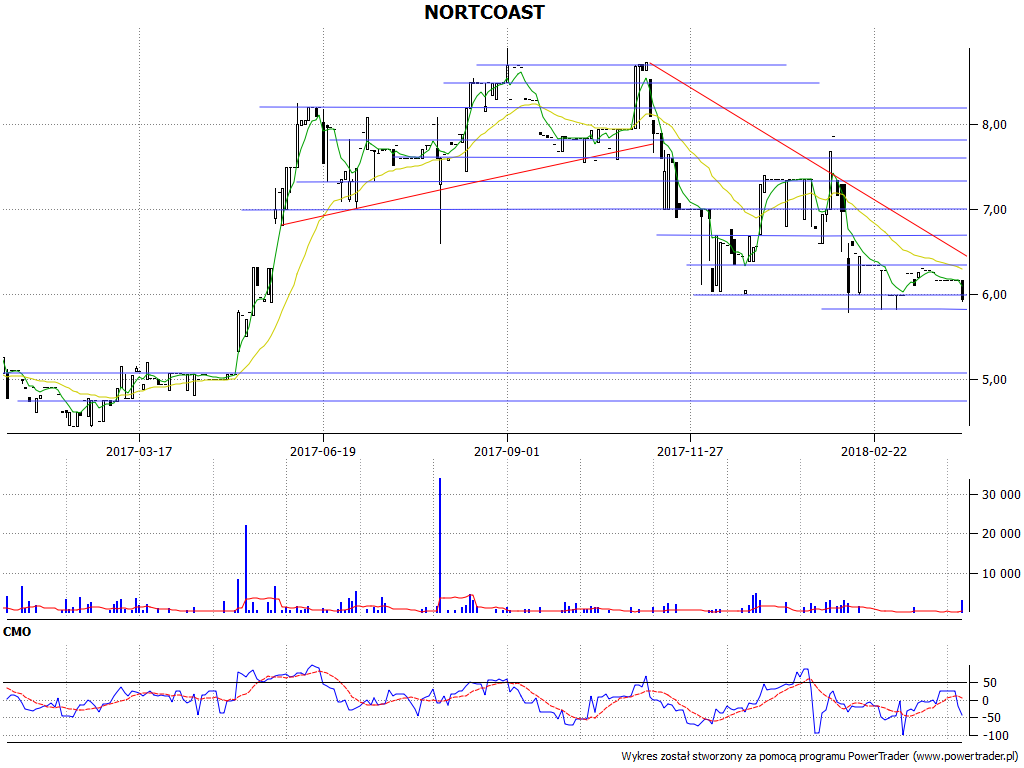Image resolution: width=1024 pixels, height=768 pixels.
Task: Click the 2017-03-17 date label
Action: (x=139, y=451)
